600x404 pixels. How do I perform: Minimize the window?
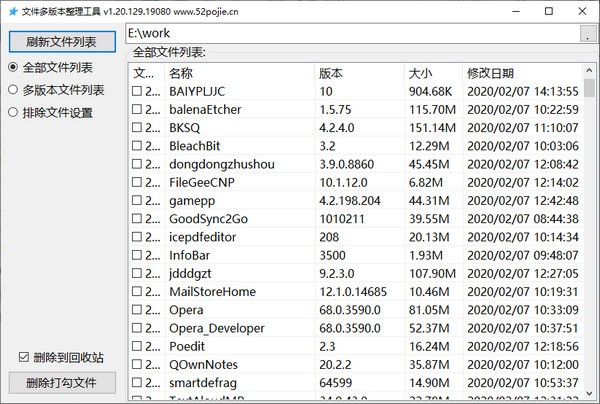tap(516, 11)
